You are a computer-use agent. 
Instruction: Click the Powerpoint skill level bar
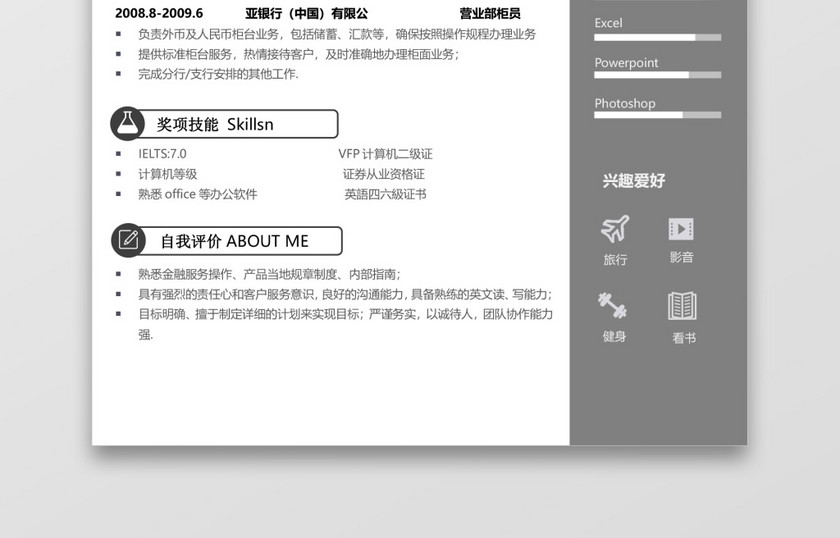pyautogui.click(x=657, y=75)
